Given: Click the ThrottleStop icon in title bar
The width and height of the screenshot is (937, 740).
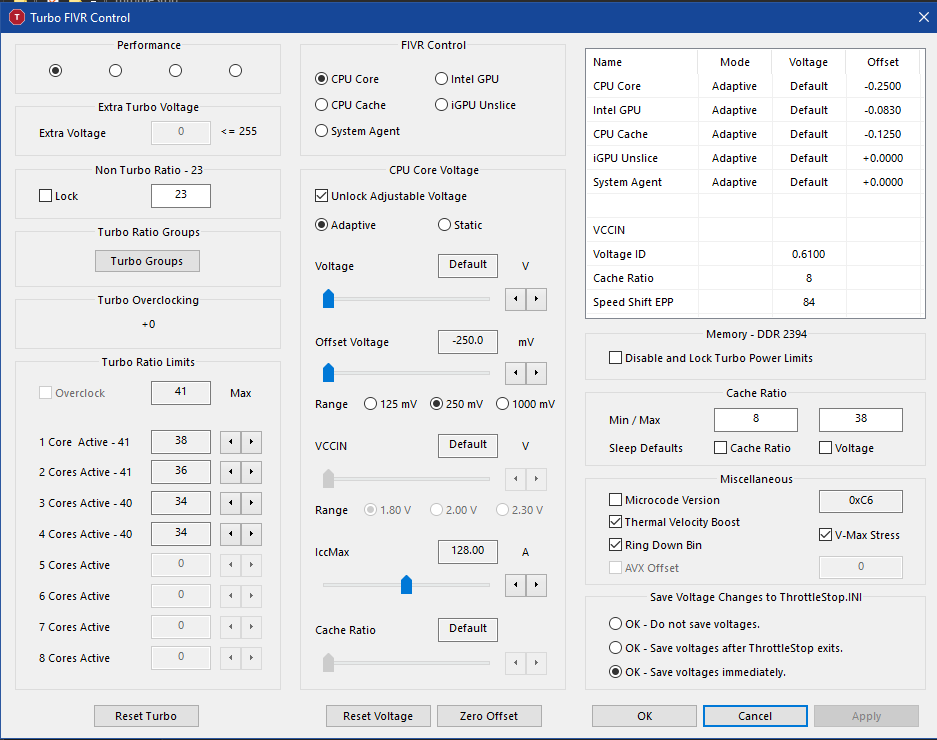Looking at the screenshot, I should point(17,17).
